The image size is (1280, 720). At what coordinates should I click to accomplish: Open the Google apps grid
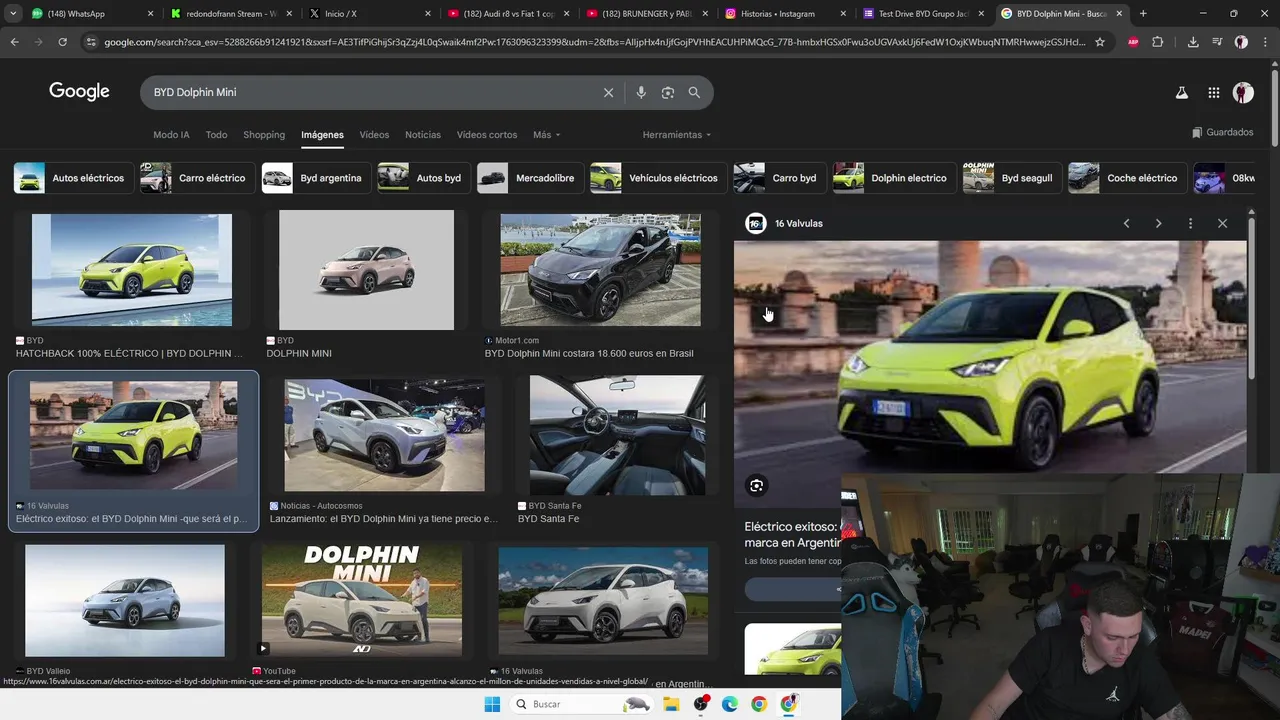[1213, 92]
